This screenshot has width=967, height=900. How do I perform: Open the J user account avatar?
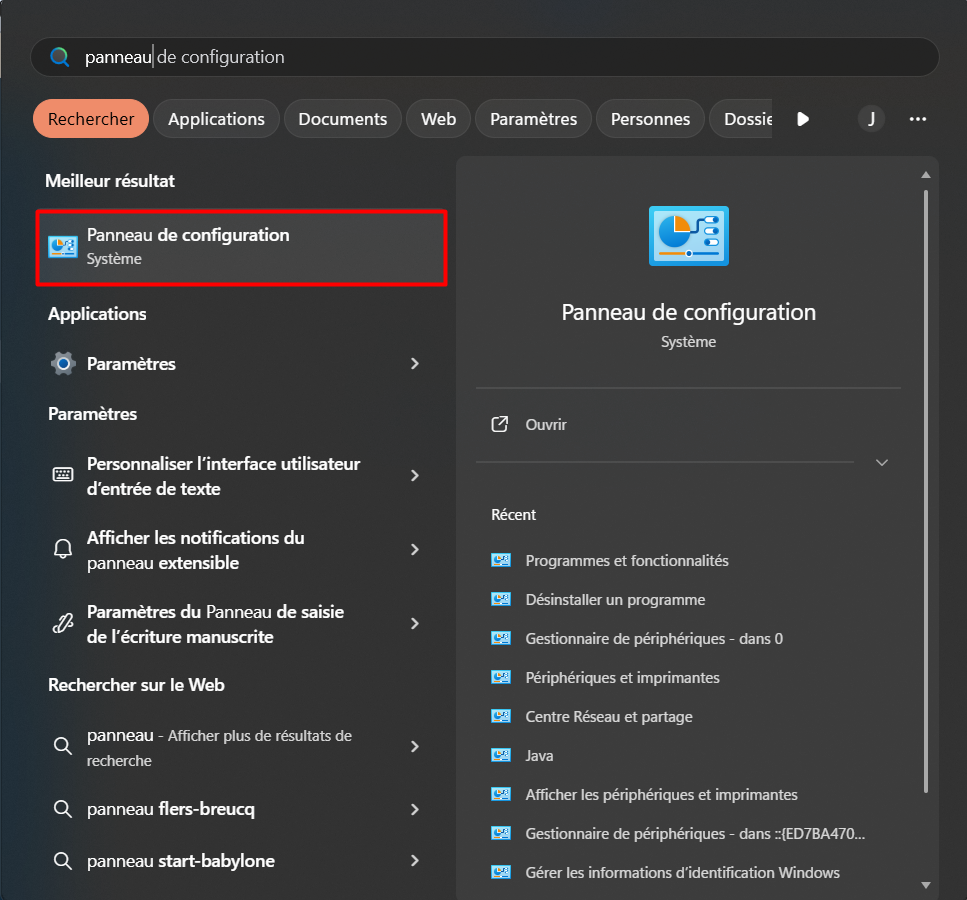tap(871, 118)
